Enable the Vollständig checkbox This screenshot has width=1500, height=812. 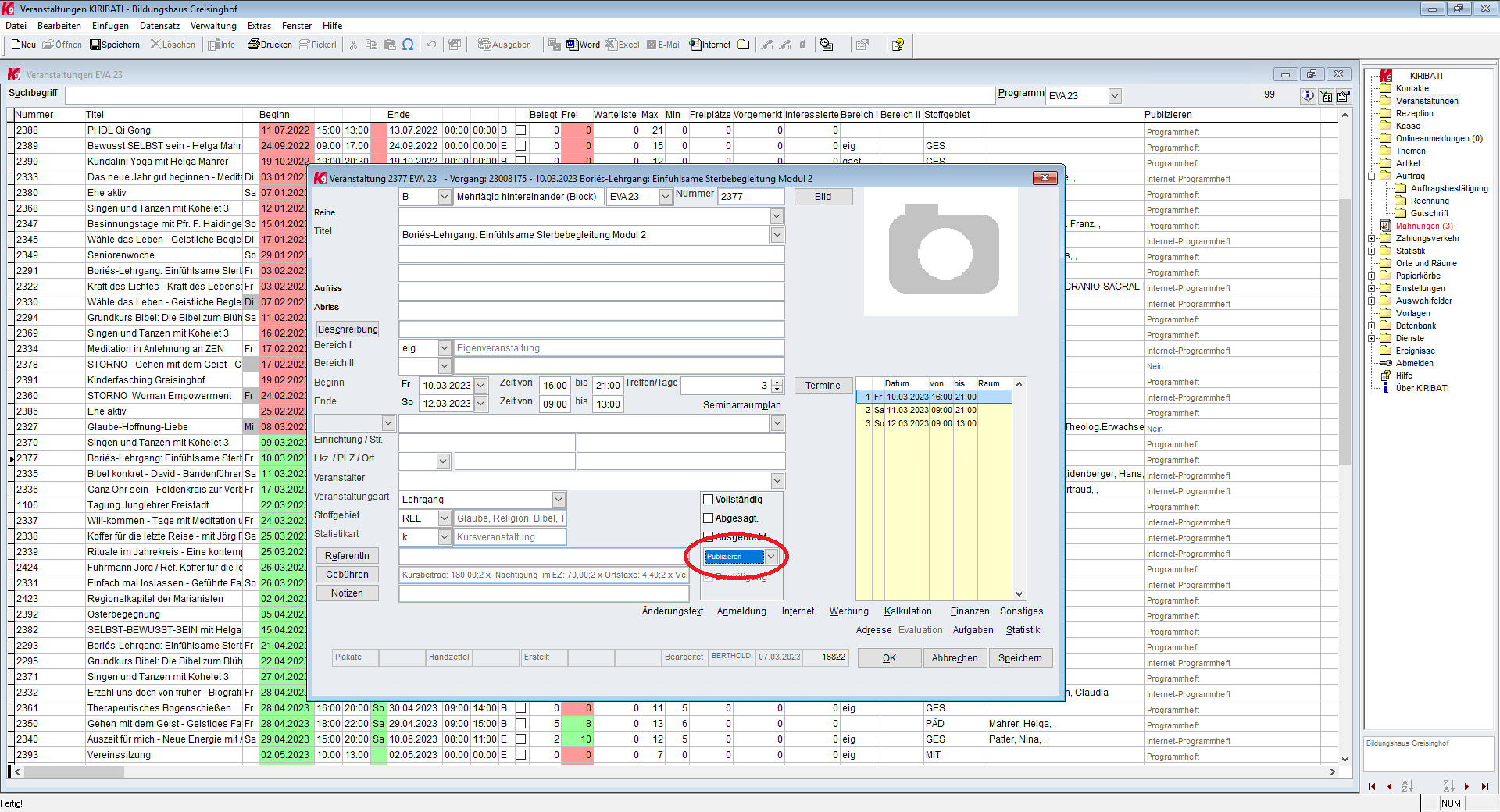[x=709, y=500]
